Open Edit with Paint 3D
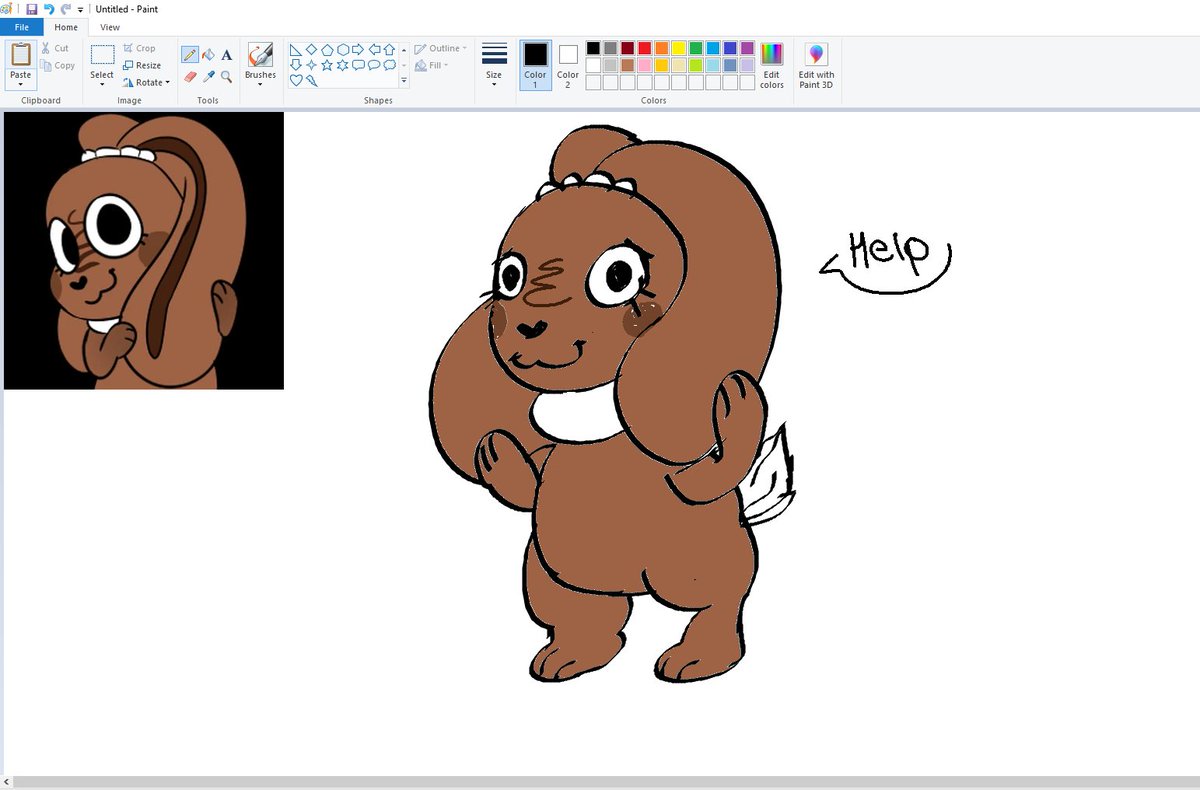 (816, 66)
